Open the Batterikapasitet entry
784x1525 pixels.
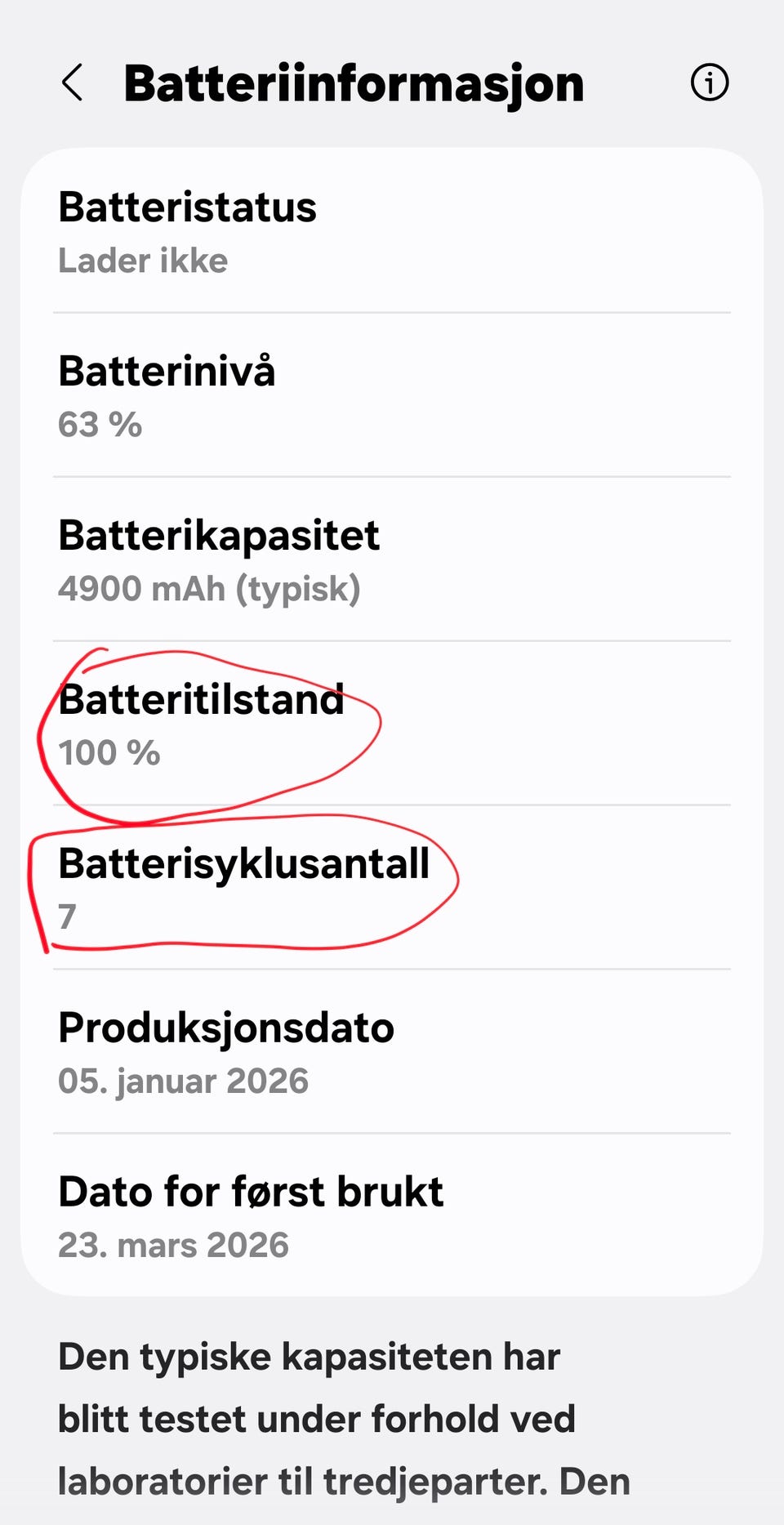(219, 535)
